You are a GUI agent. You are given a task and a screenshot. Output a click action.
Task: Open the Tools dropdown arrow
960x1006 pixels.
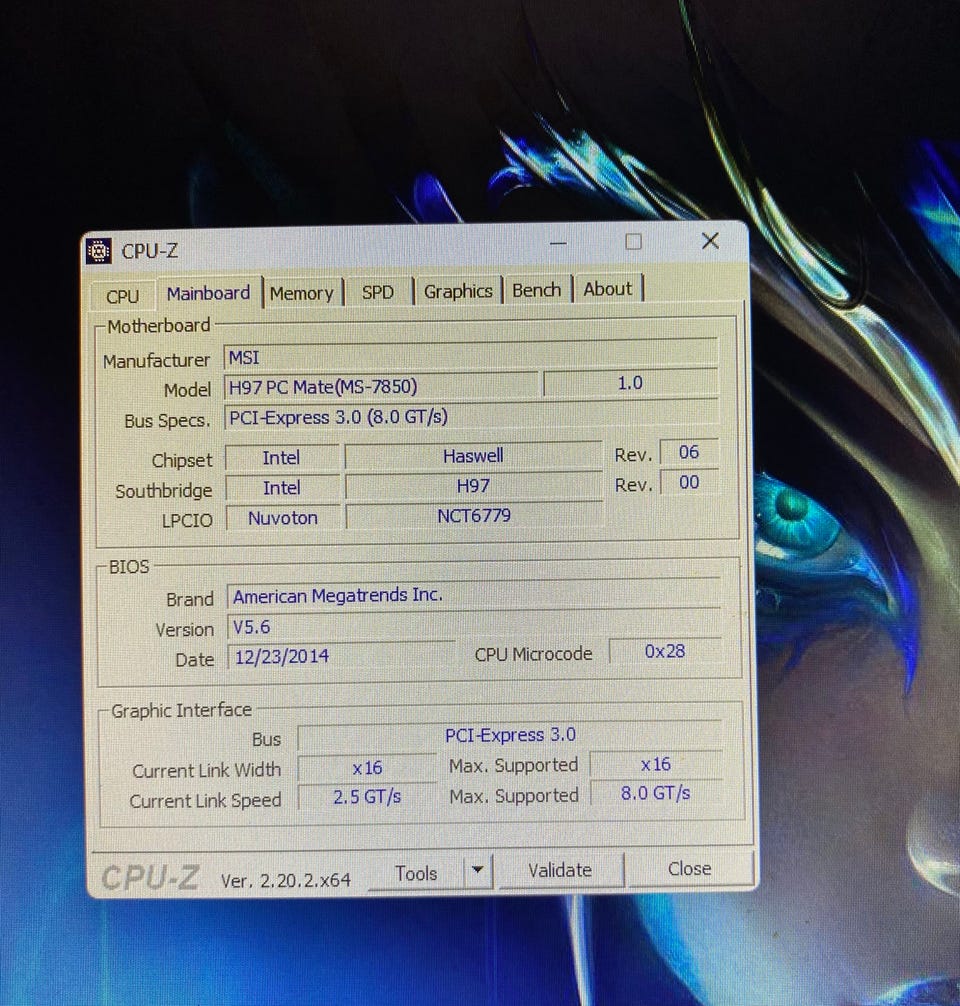point(477,871)
